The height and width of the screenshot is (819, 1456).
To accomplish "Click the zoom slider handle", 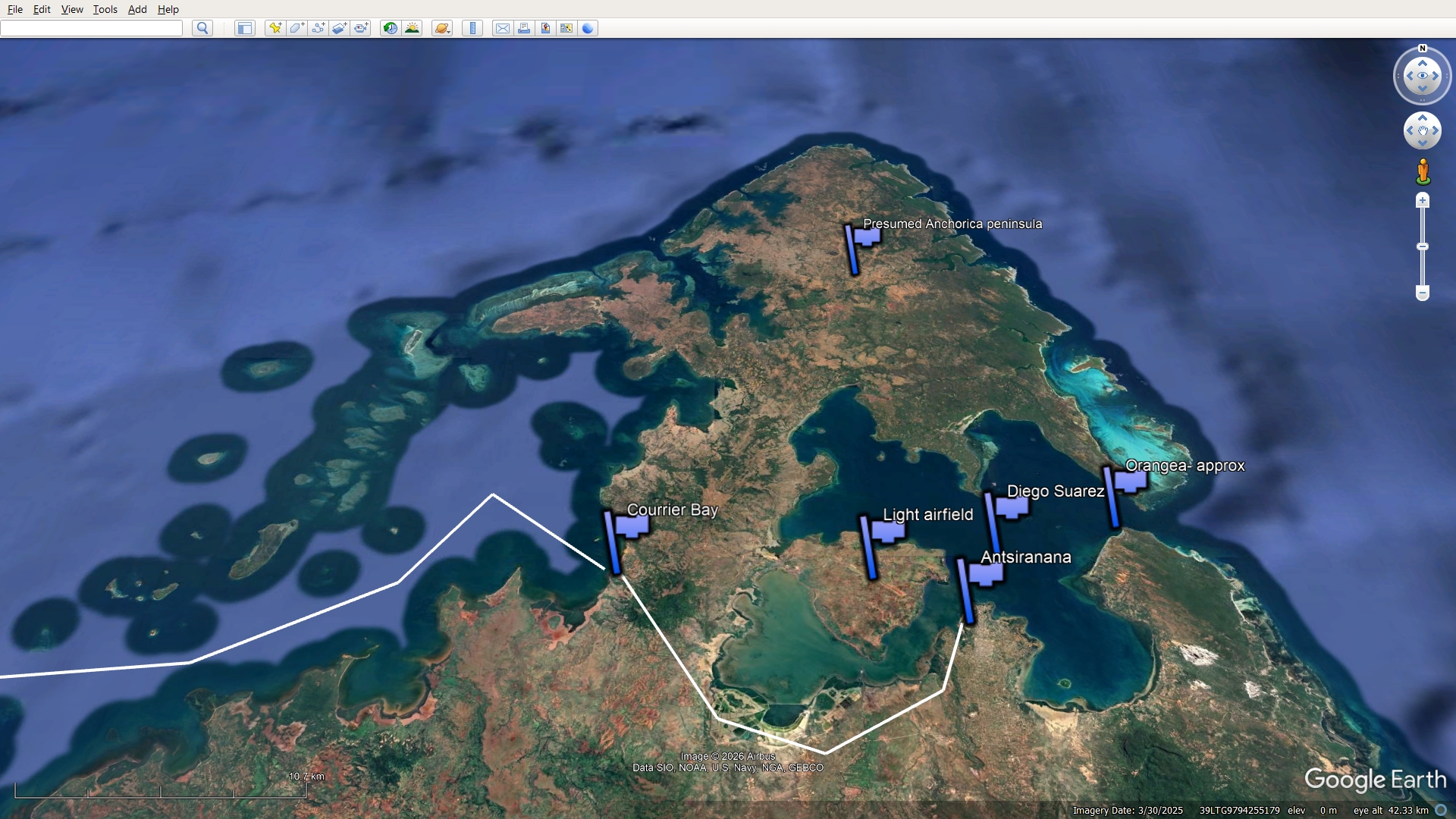I will pyautogui.click(x=1423, y=246).
